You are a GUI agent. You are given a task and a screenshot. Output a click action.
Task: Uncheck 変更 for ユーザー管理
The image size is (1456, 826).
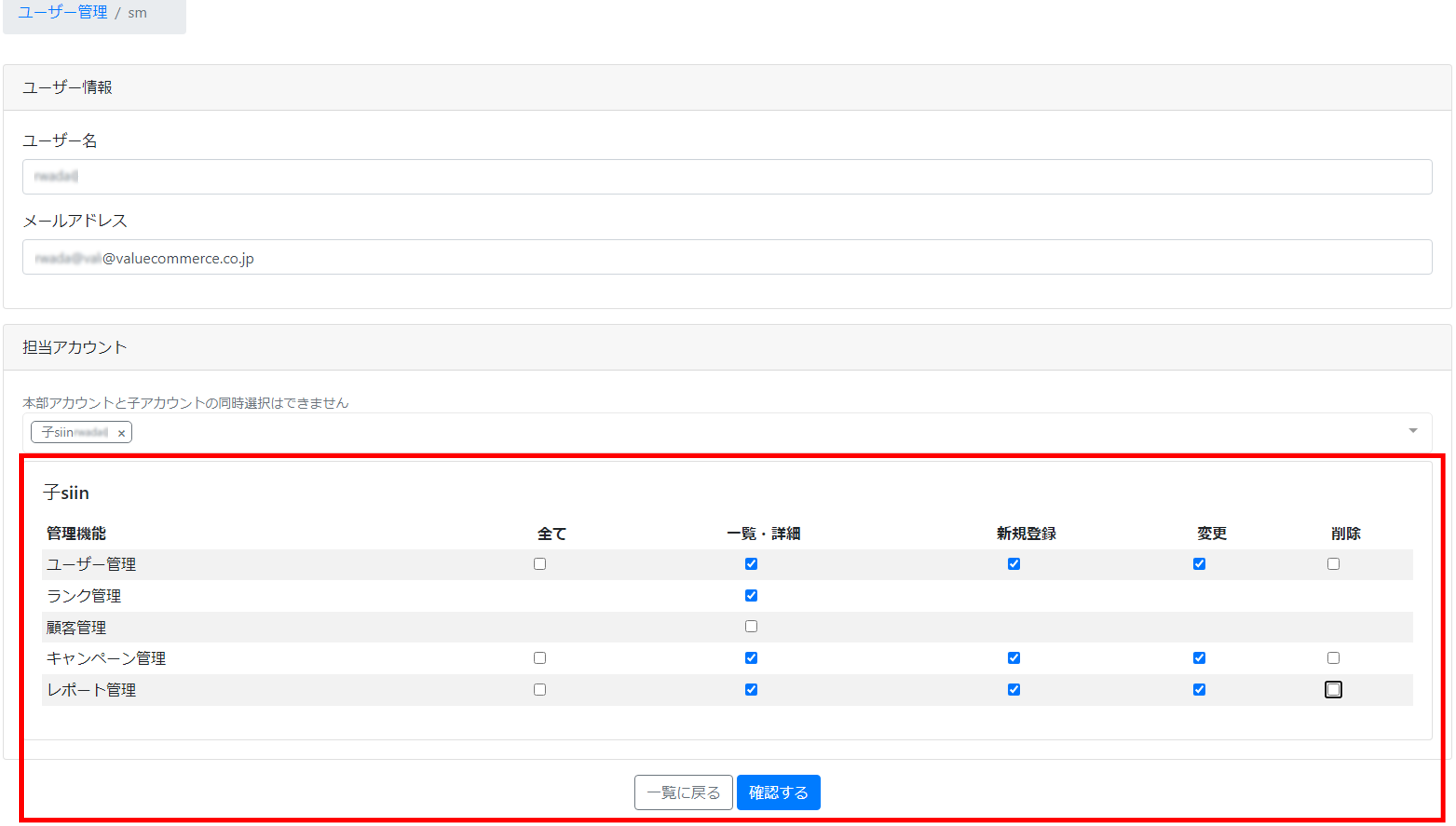[x=1199, y=564]
